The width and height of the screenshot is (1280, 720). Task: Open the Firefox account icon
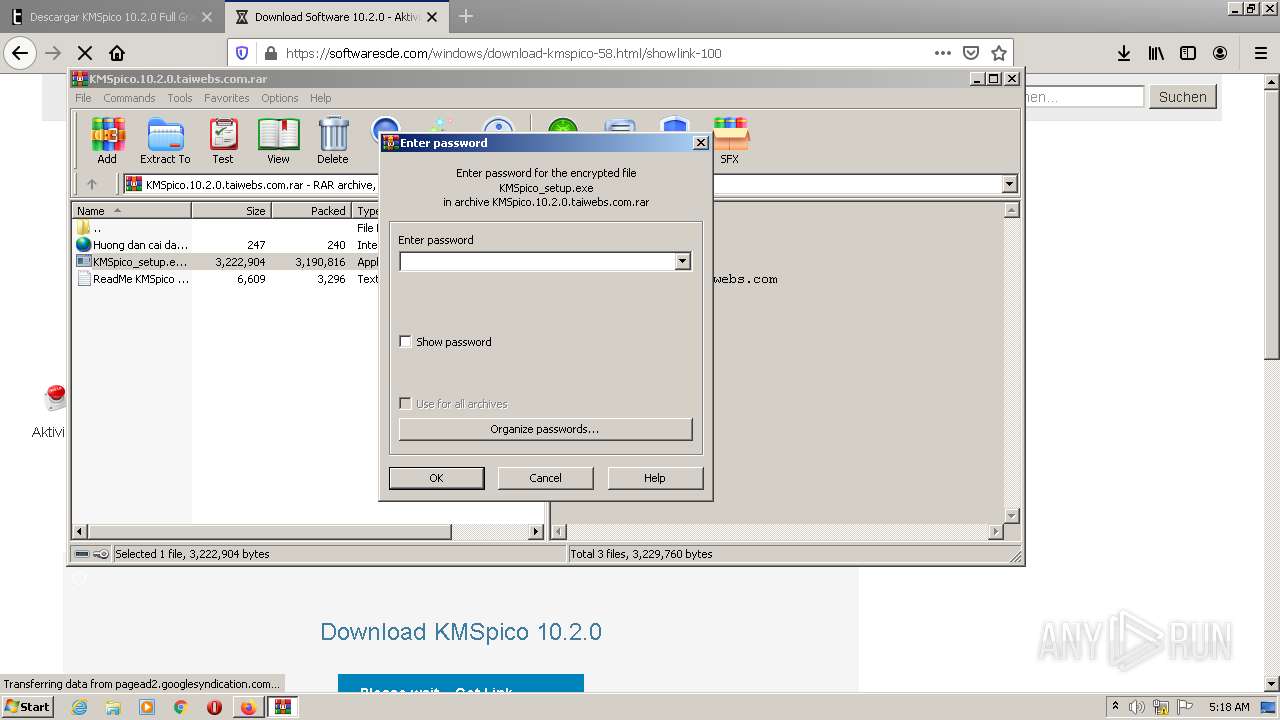(1220, 53)
